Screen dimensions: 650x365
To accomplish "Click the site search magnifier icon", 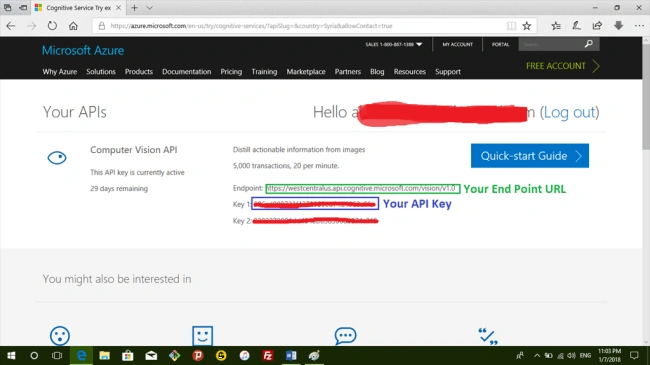I will click(x=589, y=44).
